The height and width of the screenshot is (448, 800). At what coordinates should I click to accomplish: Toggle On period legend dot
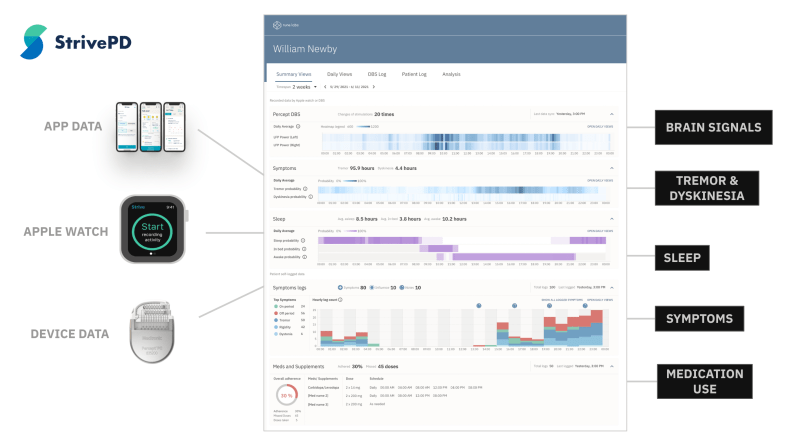[276, 307]
